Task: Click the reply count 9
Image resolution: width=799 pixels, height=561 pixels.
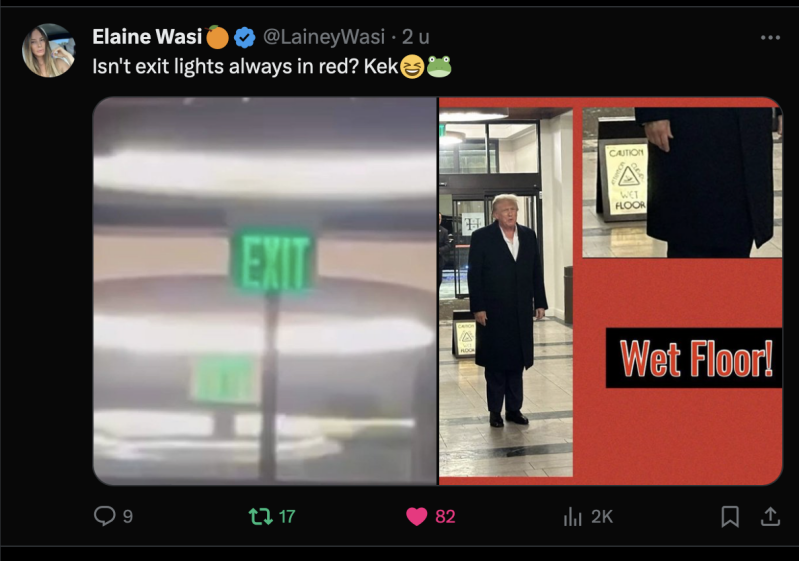Action: 128,517
